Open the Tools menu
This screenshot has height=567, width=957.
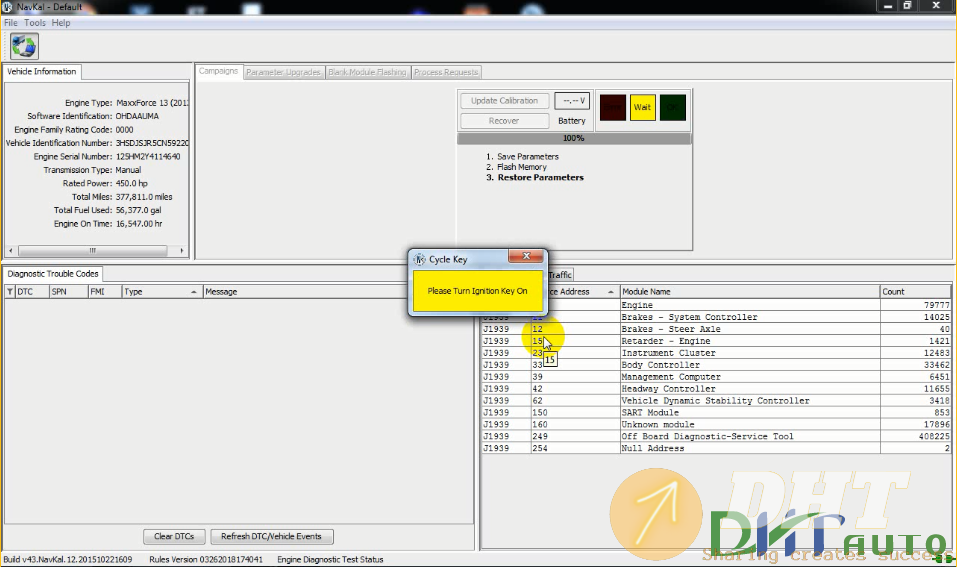(x=35, y=23)
